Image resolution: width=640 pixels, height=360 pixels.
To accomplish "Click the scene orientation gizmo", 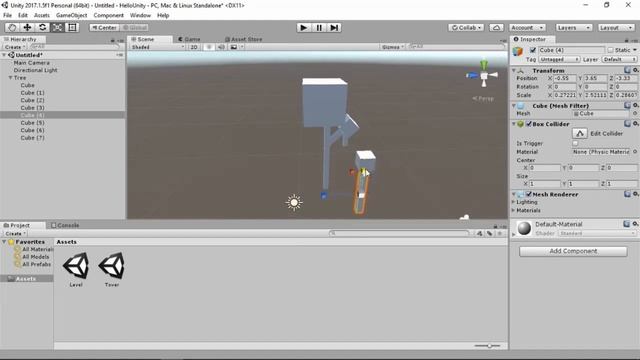I will [484, 74].
